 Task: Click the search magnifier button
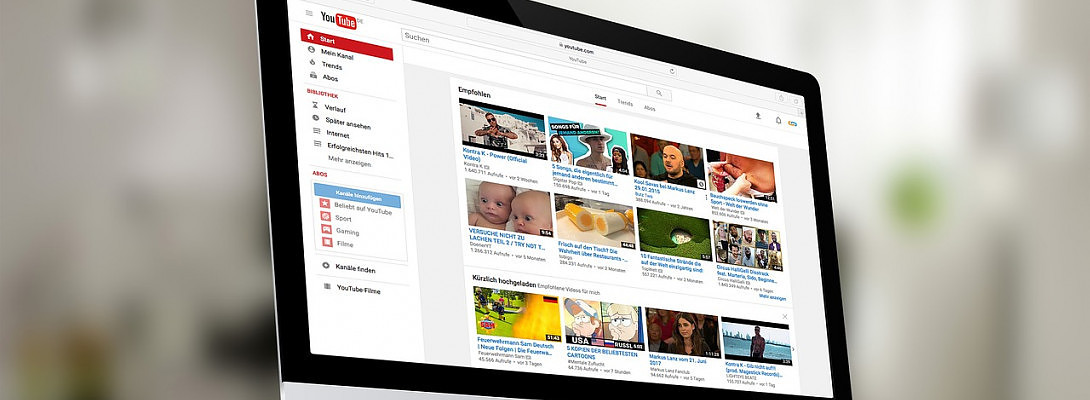[660, 93]
